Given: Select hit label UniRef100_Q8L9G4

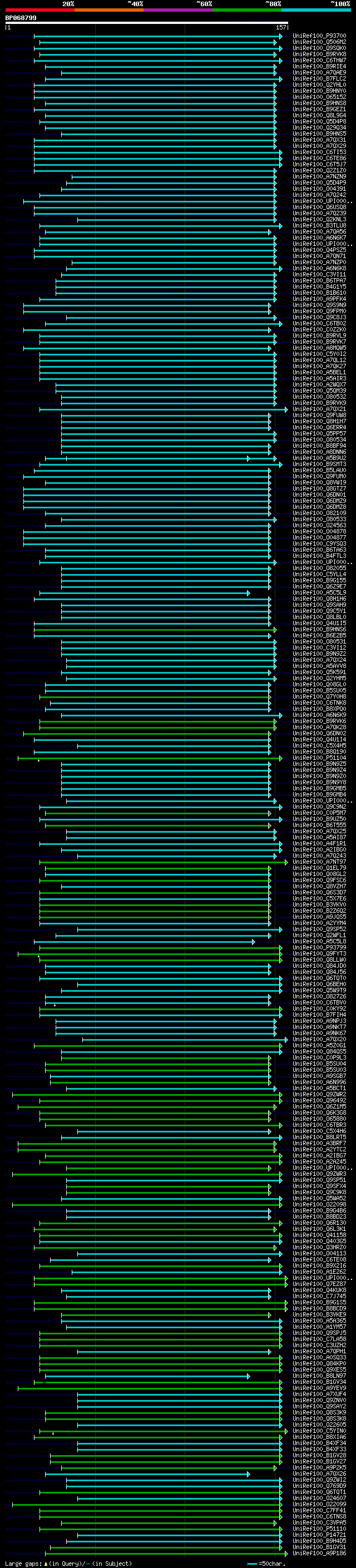Looking at the screenshot, I should tap(319, 115).
